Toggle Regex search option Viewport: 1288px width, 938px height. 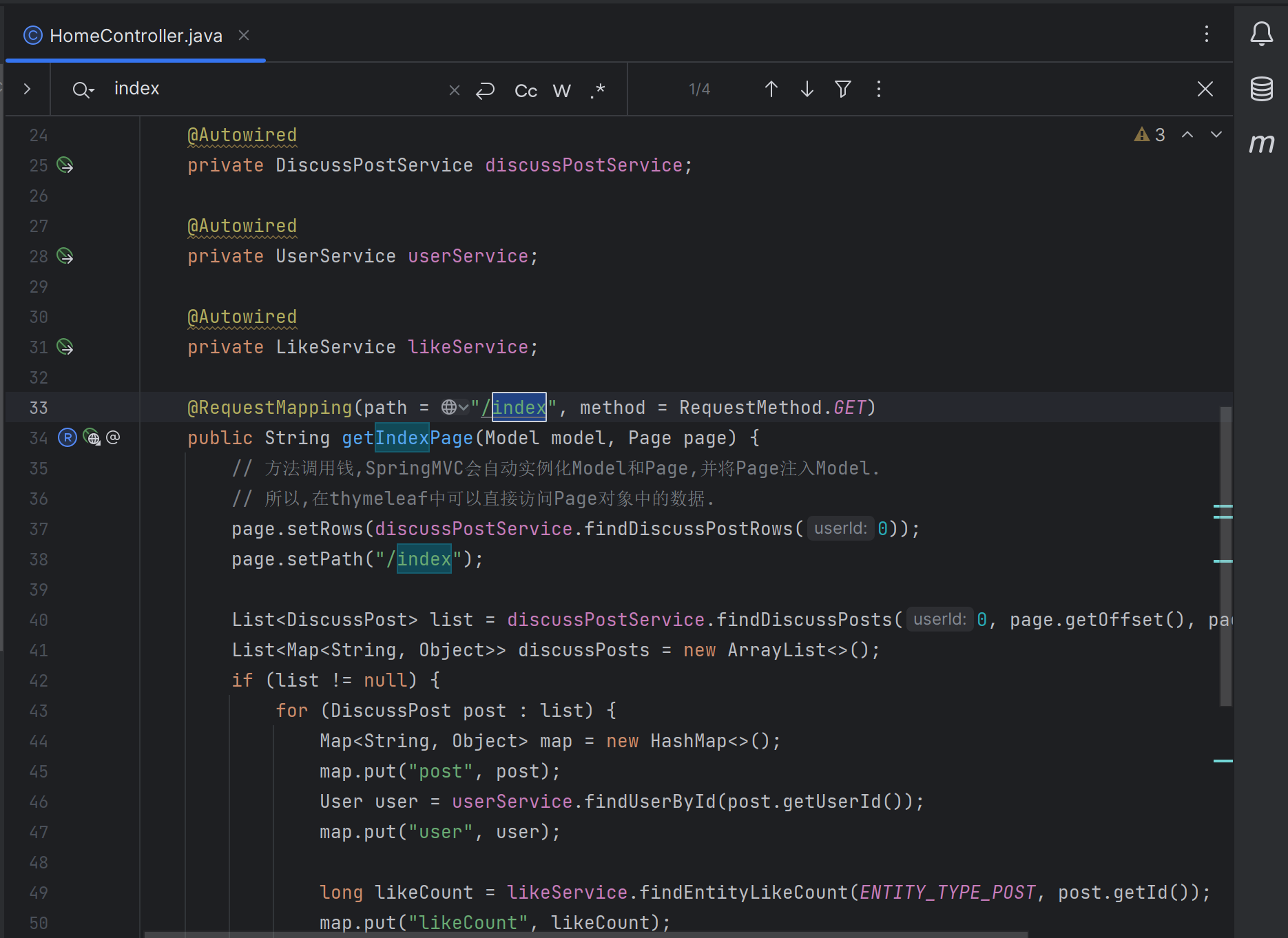[598, 90]
